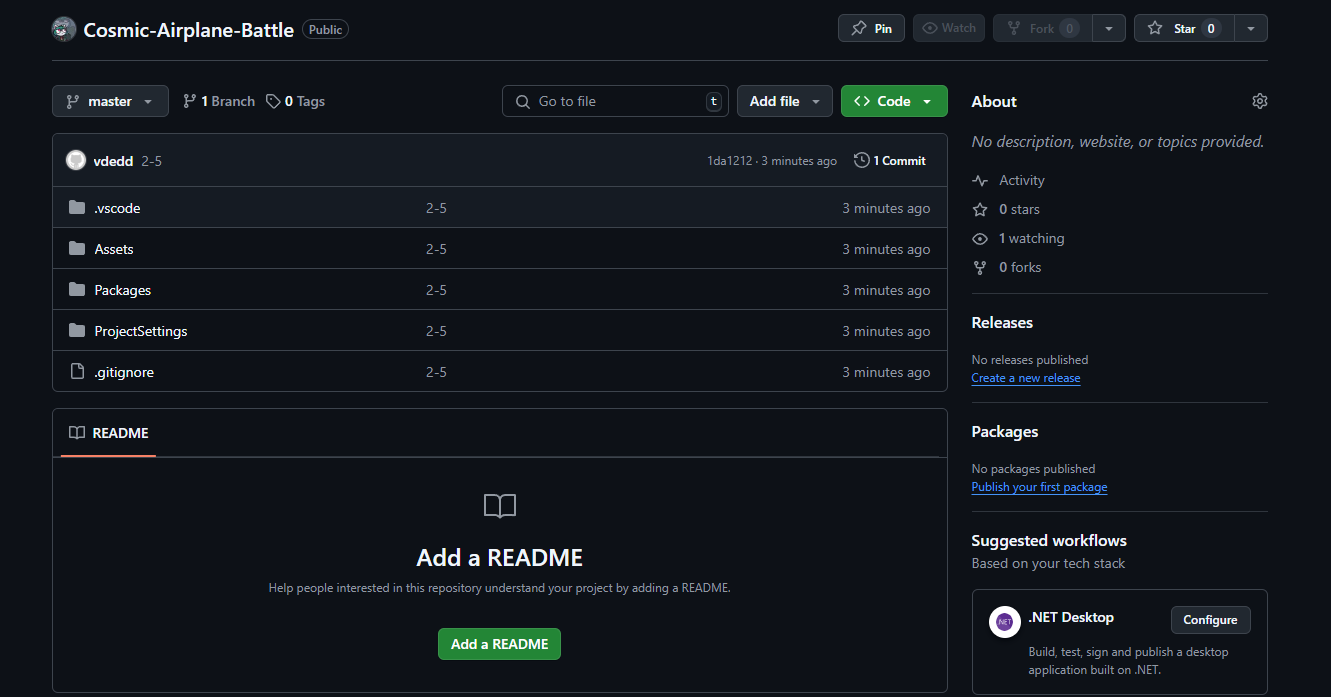Screen dimensions: 1331x697
Task: Open the Assets folder
Action: click(x=114, y=249)
